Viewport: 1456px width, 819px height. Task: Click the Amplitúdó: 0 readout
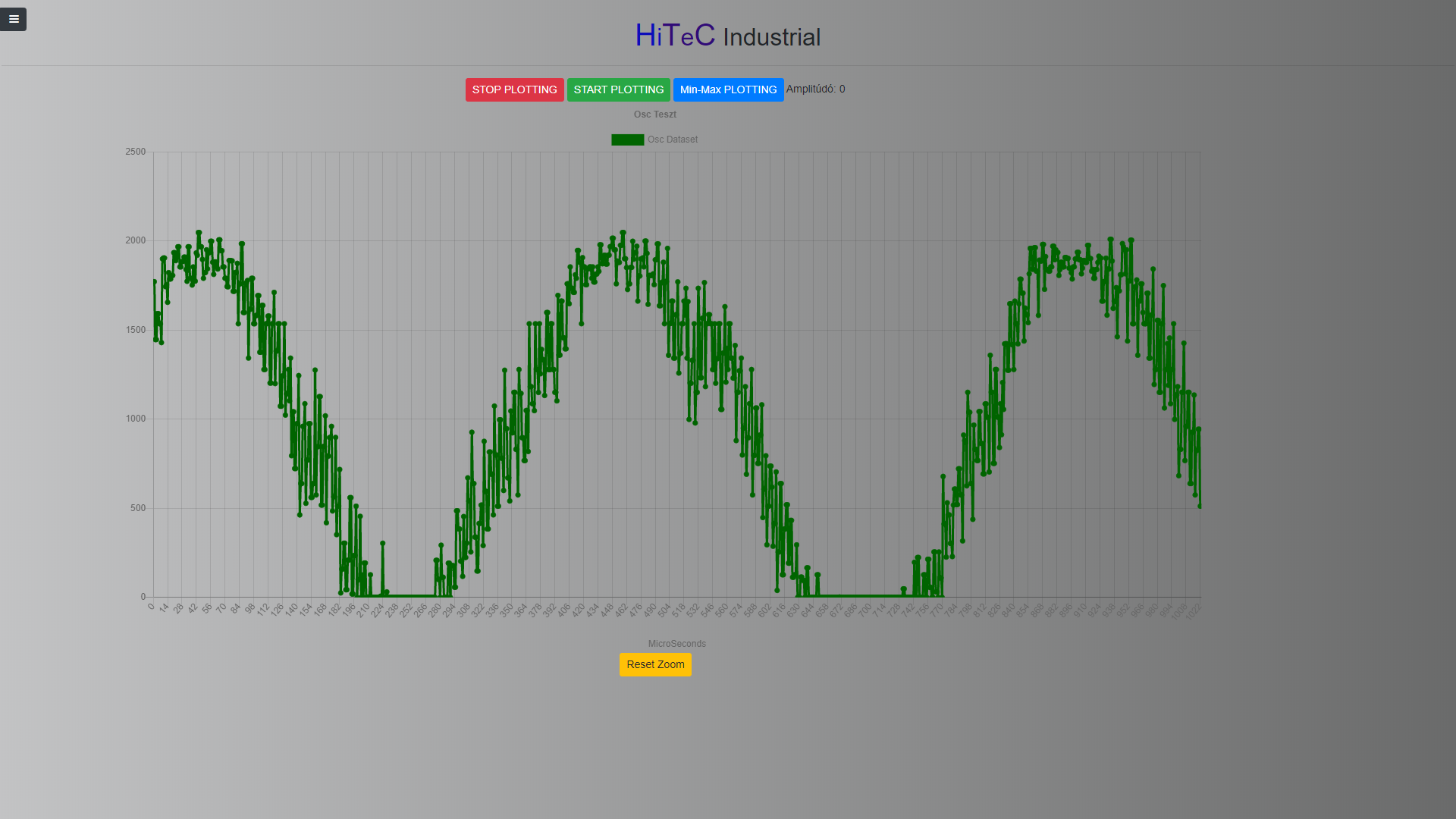(x=815, y=89)
